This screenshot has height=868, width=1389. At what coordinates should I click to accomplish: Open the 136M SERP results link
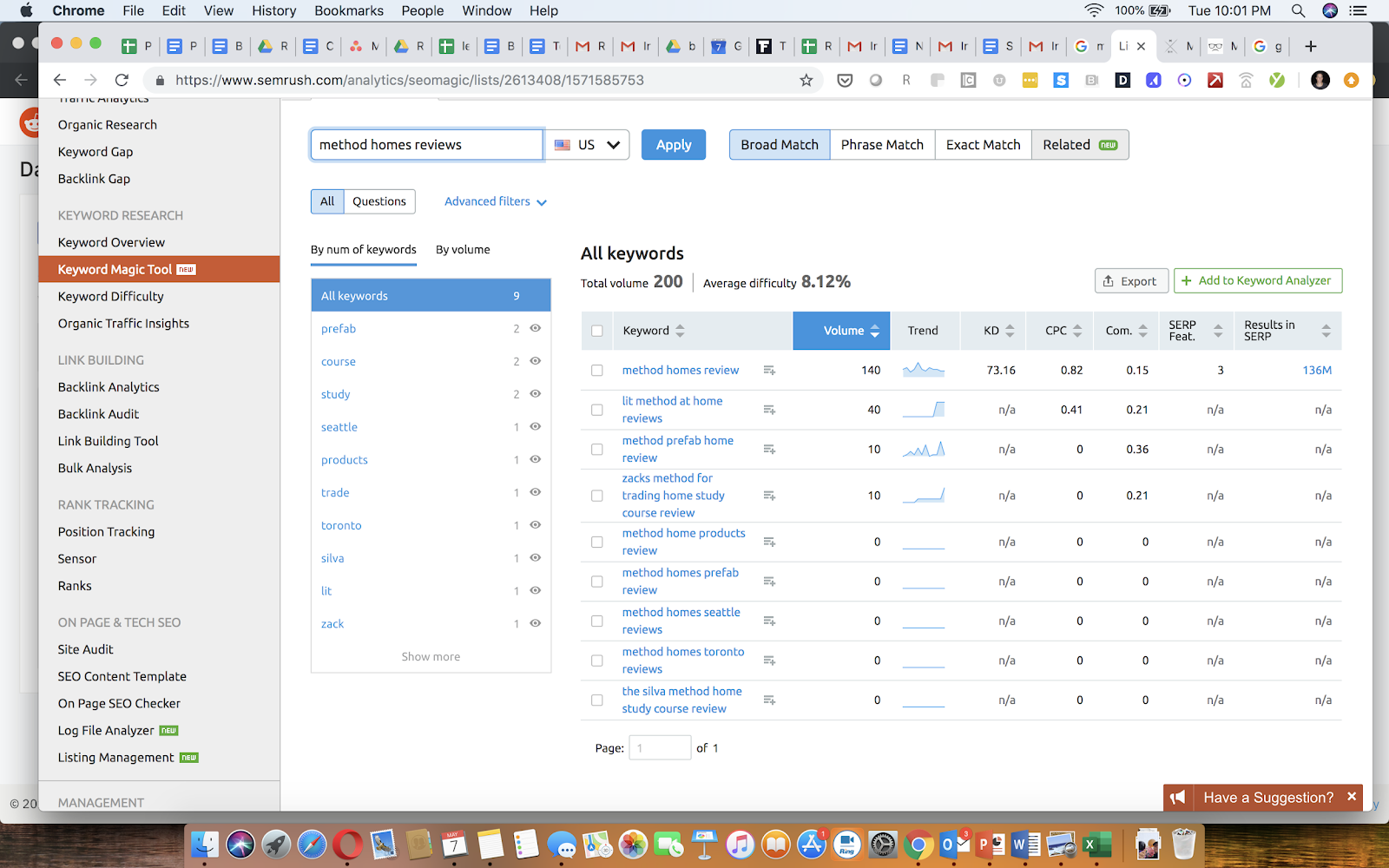click(1317, 370)
